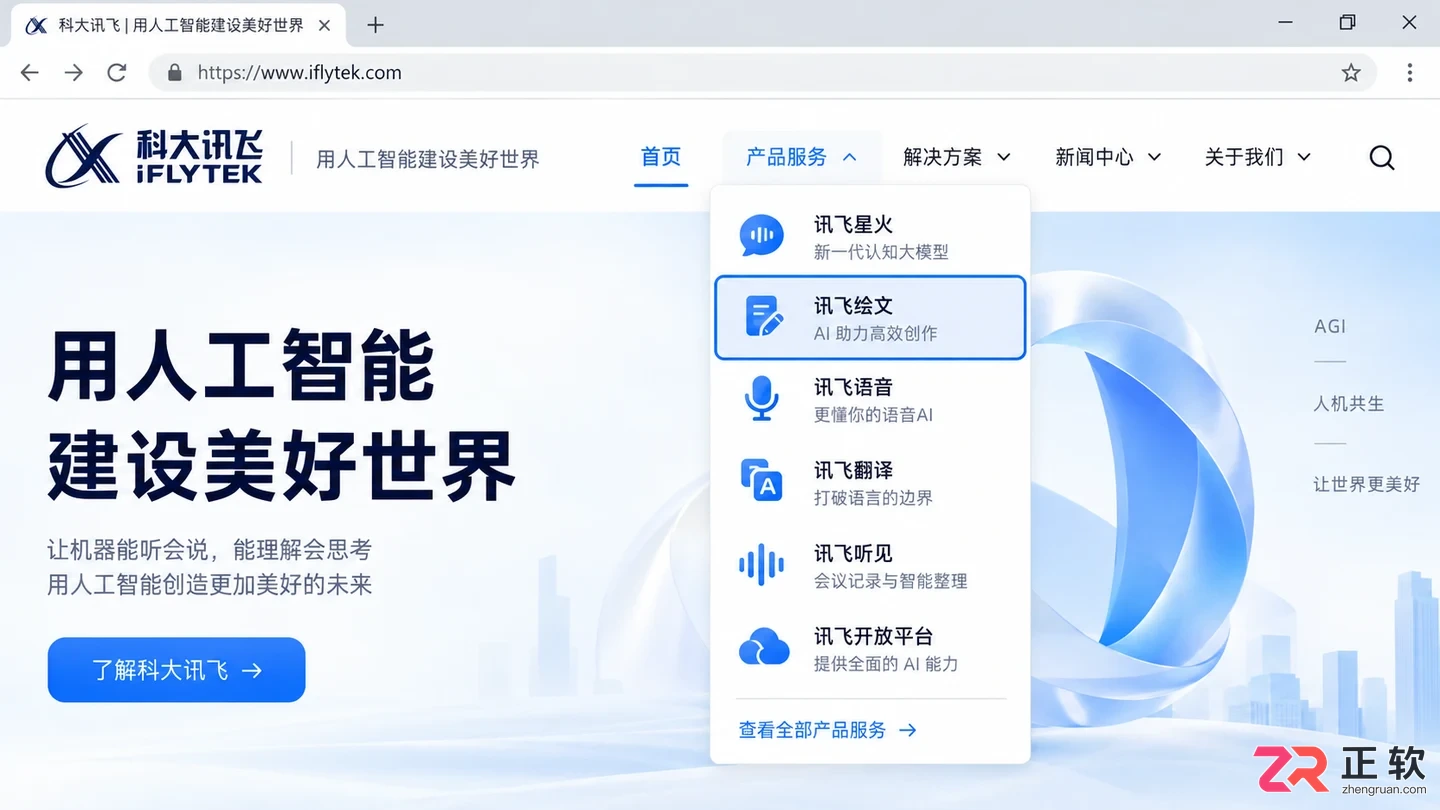Click the 讯飞听见 sound wave icon
Image resolution: width=1440 pixels, height=810 pixels.
pyautogui.click(x=762, y=565)
